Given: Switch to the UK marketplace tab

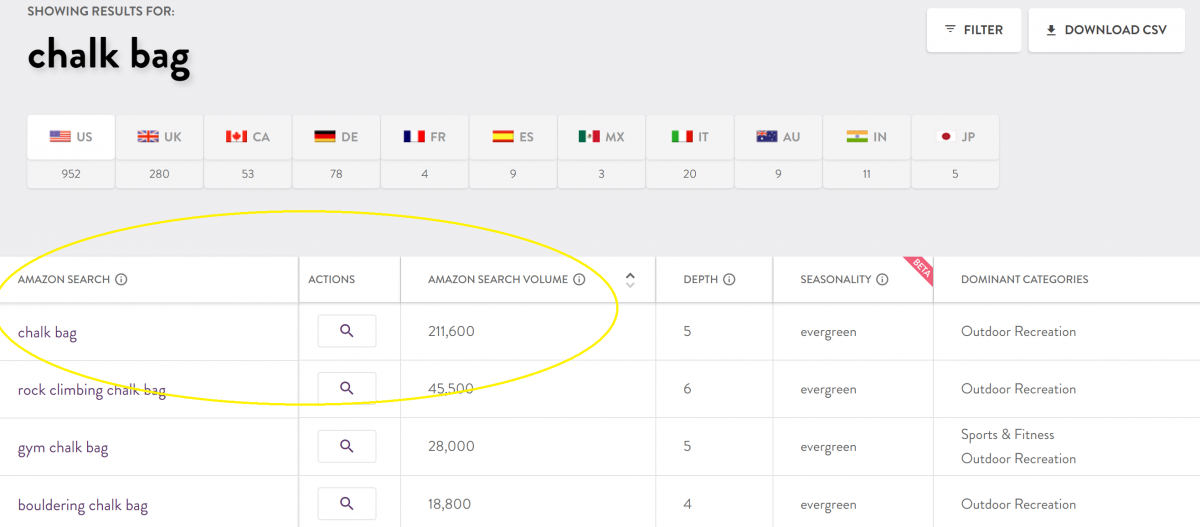Looking at the screenshot, I should click(x=160, y=137).
